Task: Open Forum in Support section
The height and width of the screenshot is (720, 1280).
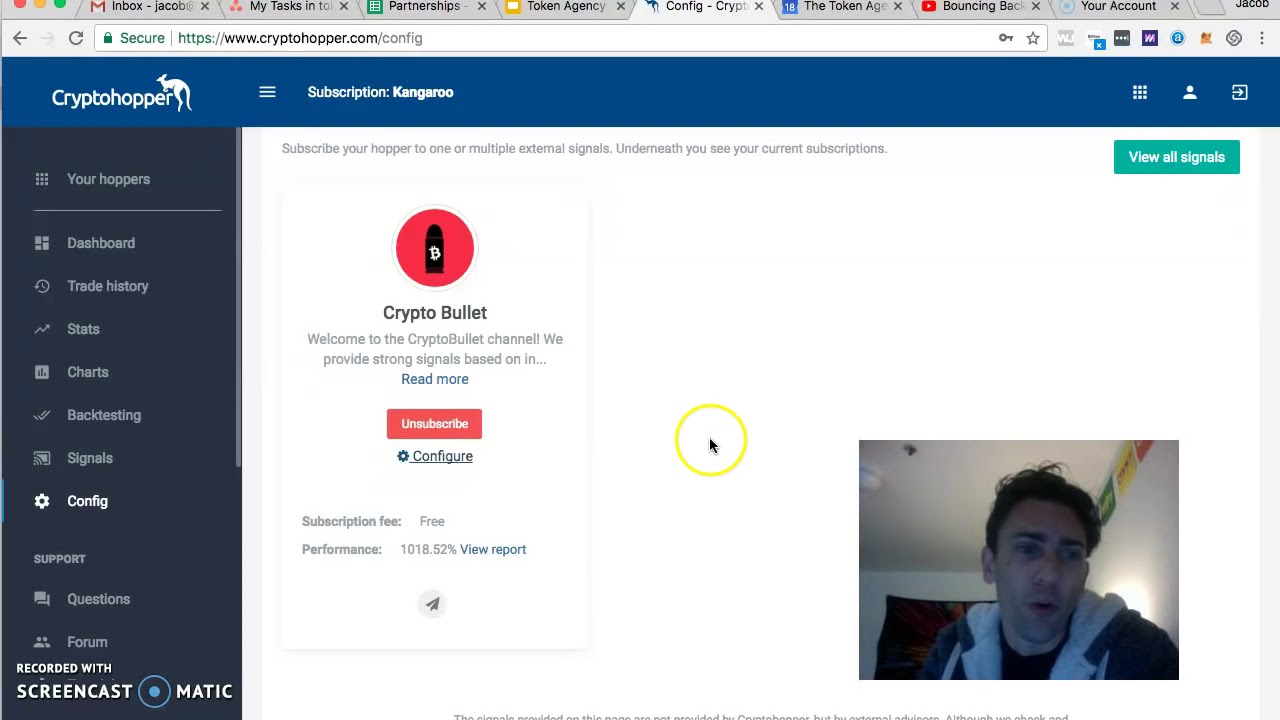Action: (x=87, y=642)
